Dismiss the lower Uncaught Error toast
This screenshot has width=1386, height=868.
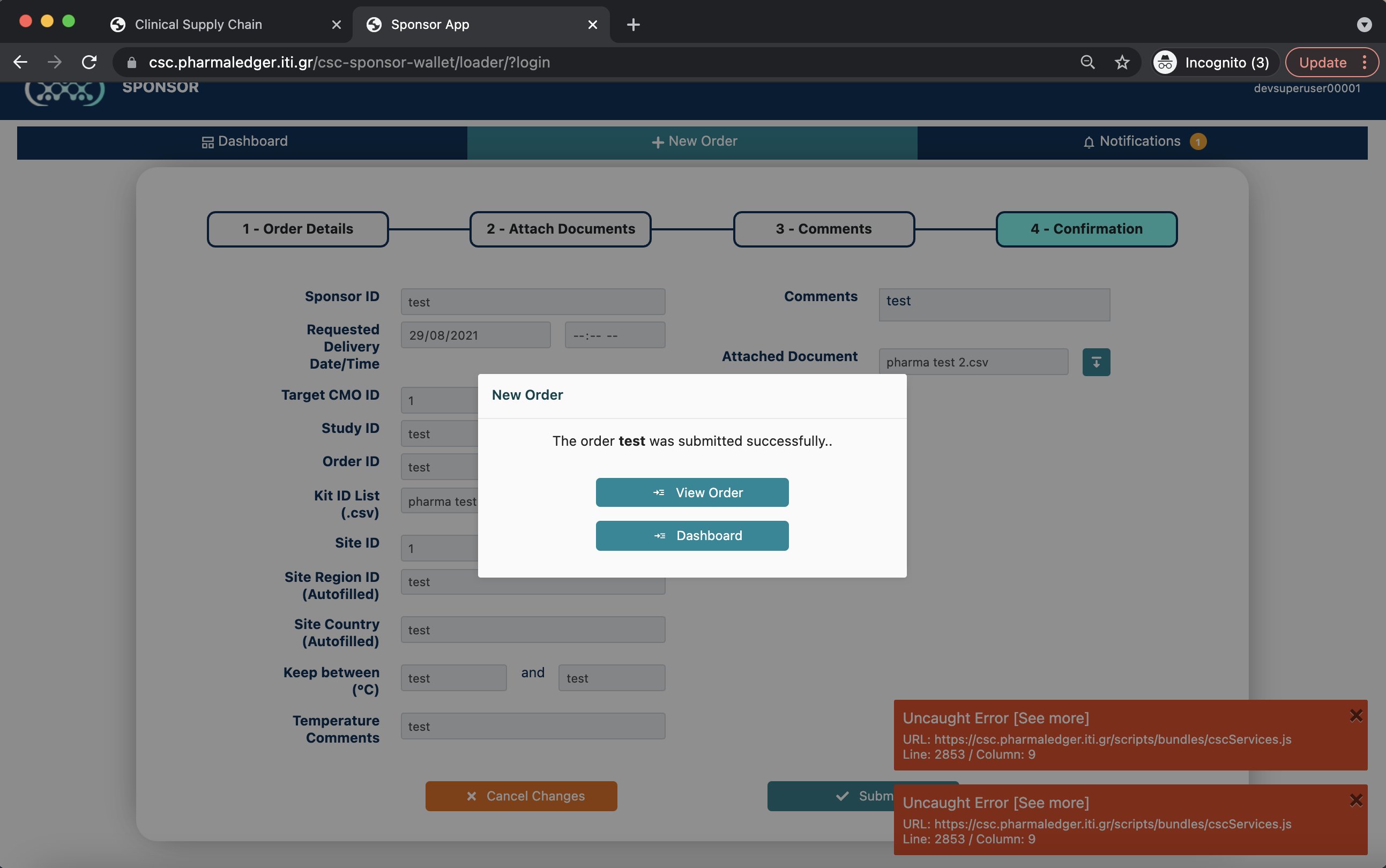[1355, 800]
